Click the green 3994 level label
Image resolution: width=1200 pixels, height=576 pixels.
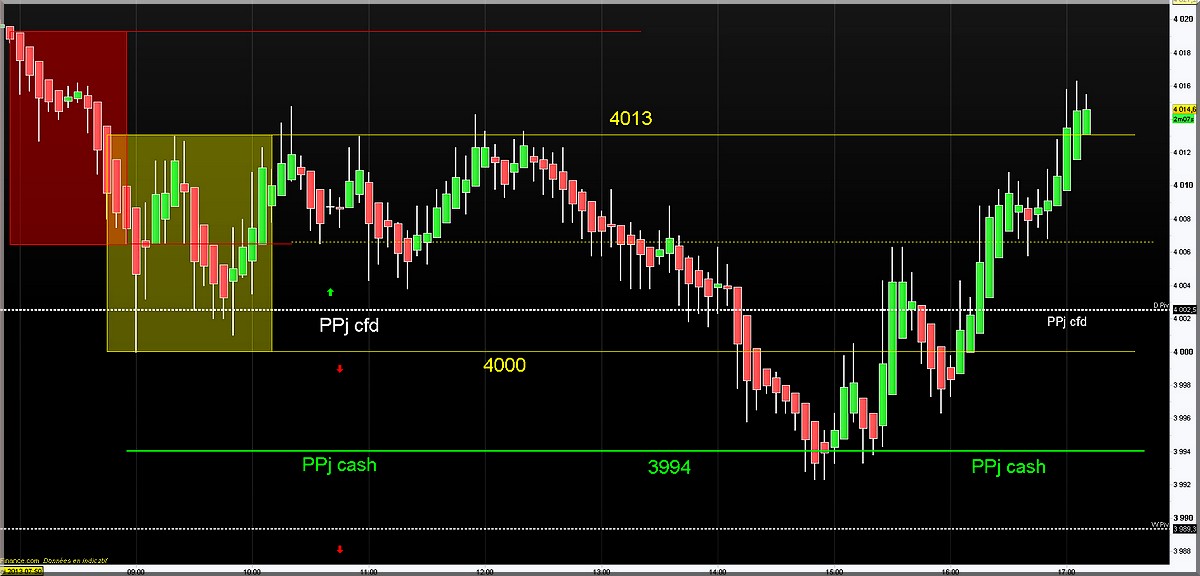pos(670,467)
